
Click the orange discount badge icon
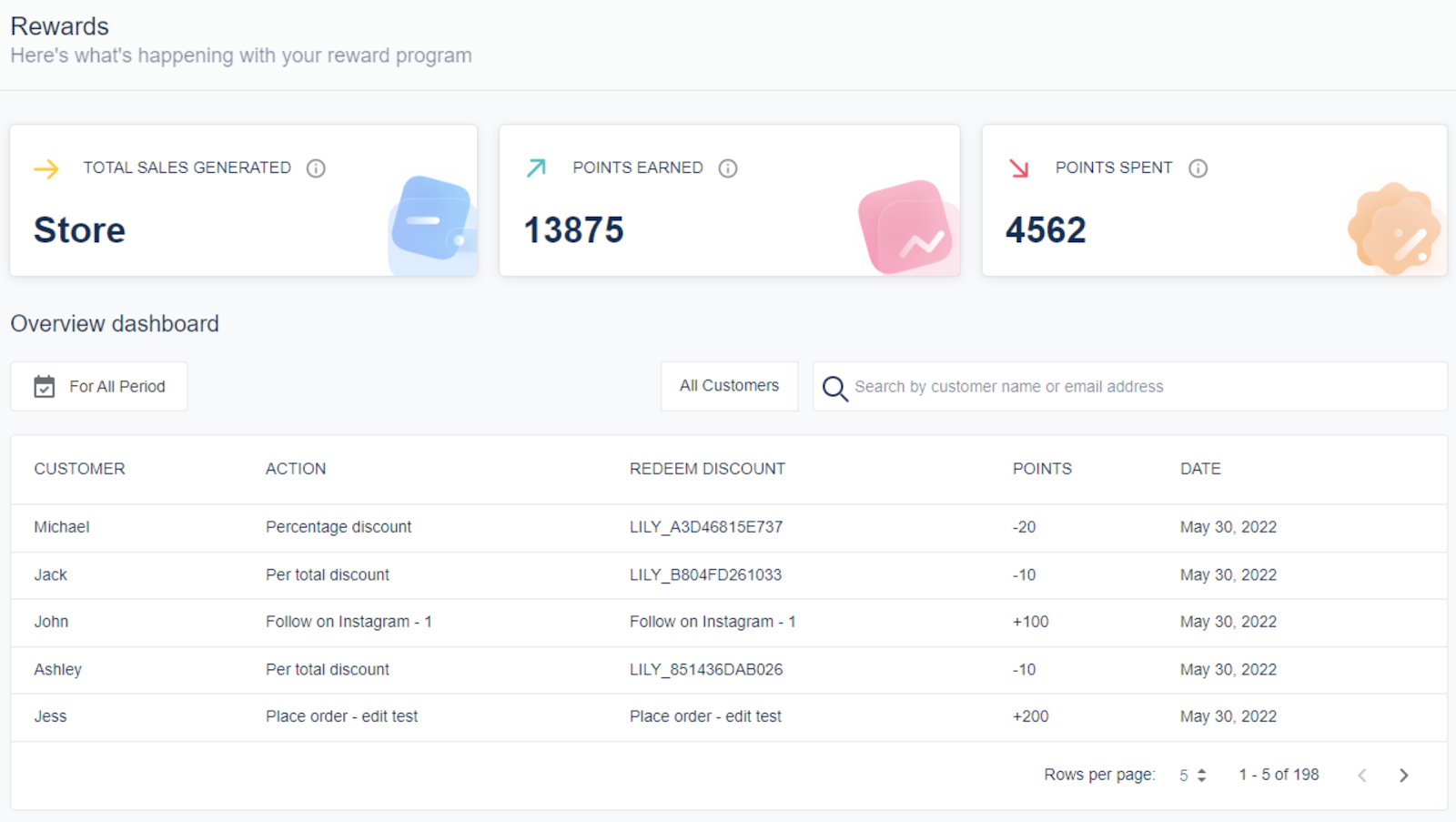(x=1393, y=228)
